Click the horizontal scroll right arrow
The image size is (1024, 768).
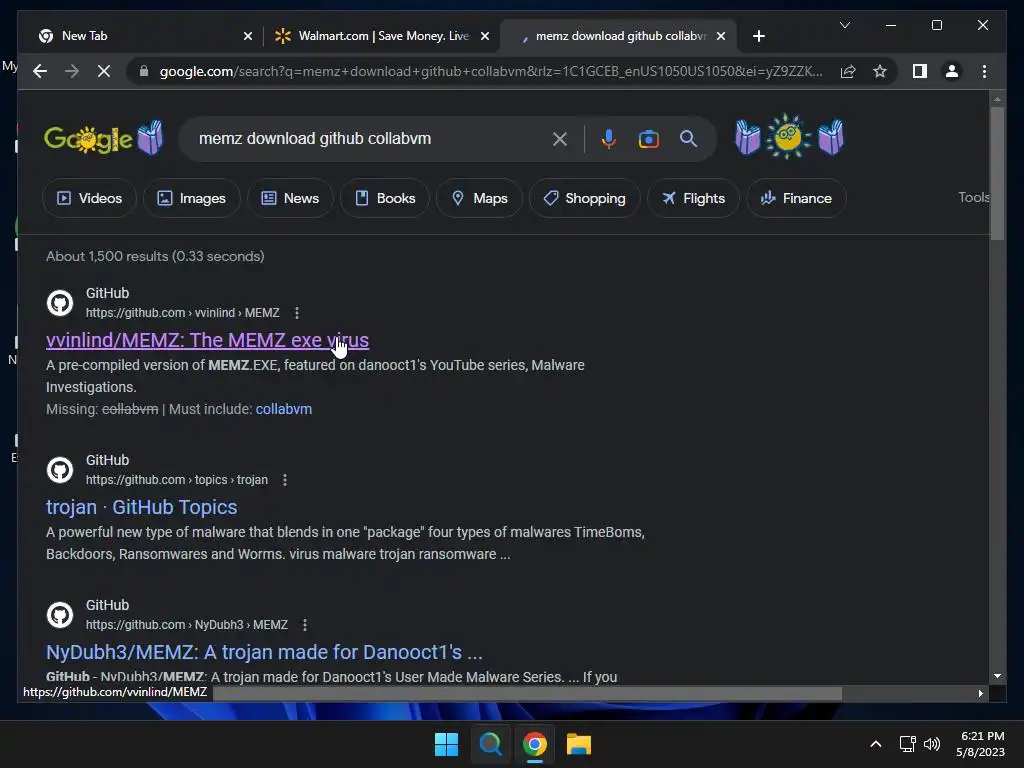click(980, 694)
